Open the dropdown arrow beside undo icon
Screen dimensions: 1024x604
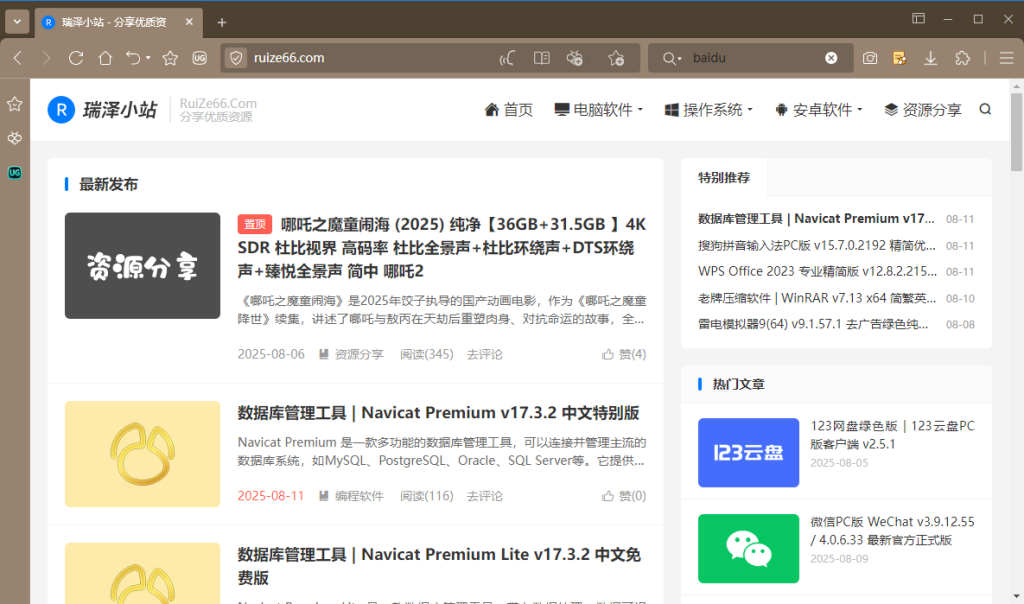pos(148,58)
